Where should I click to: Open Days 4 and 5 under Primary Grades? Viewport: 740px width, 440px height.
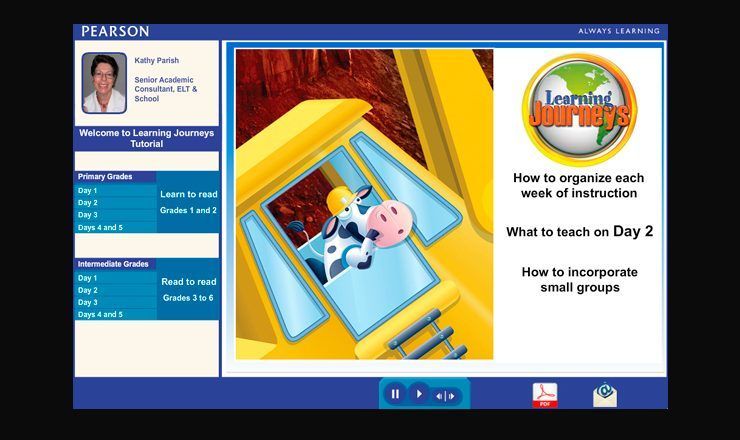click(116, 228)
